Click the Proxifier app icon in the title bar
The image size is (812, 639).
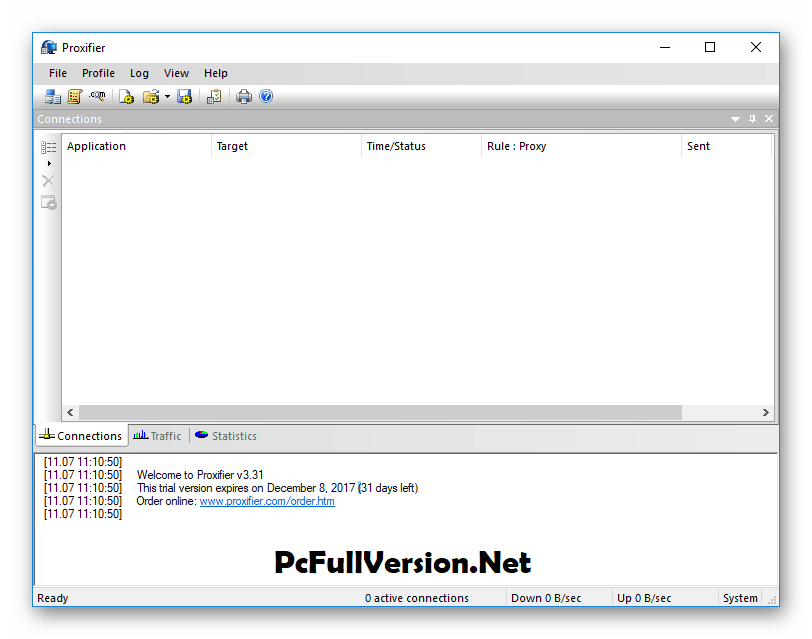[x=49, y=48]
